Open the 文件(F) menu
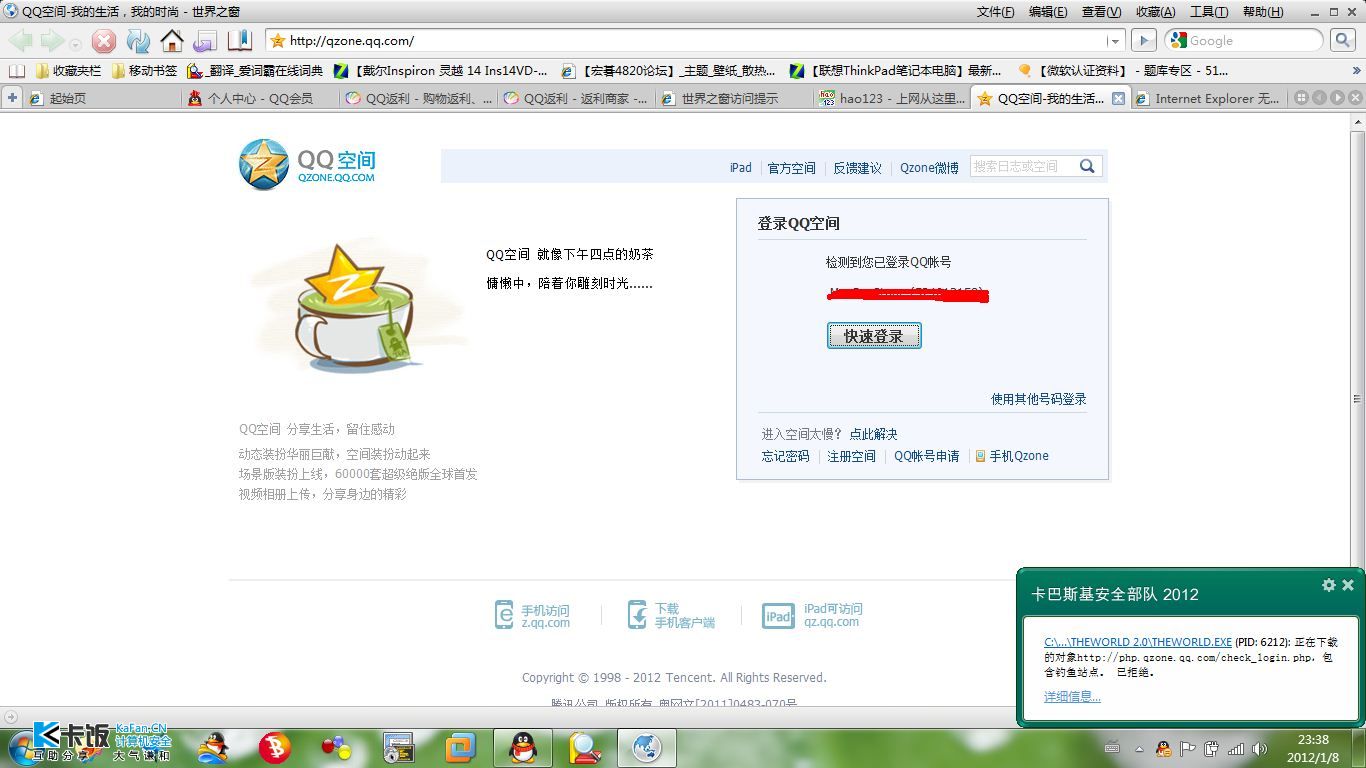The image size is (1366, 768). (995, 12)
